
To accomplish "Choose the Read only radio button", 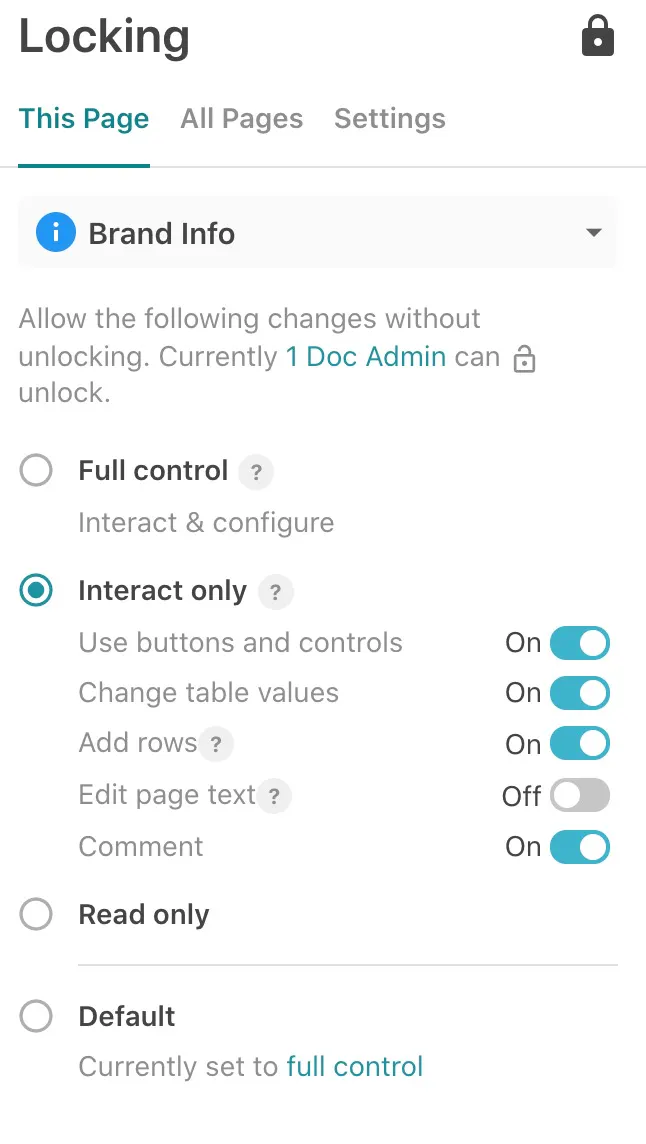I will point(36,914).
